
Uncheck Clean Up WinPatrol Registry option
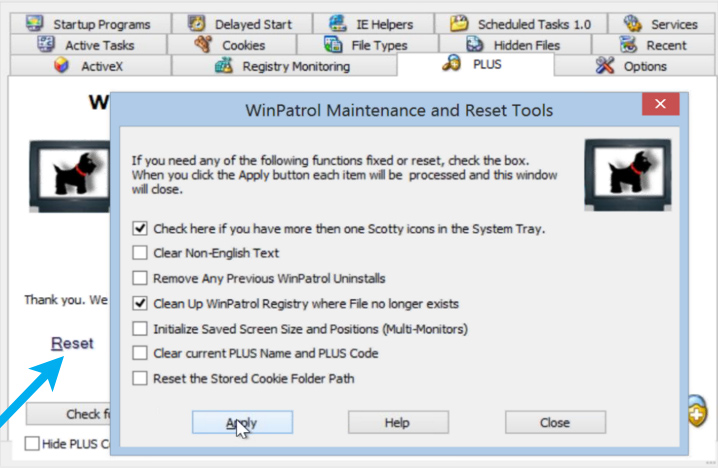[x=140, y=303]
